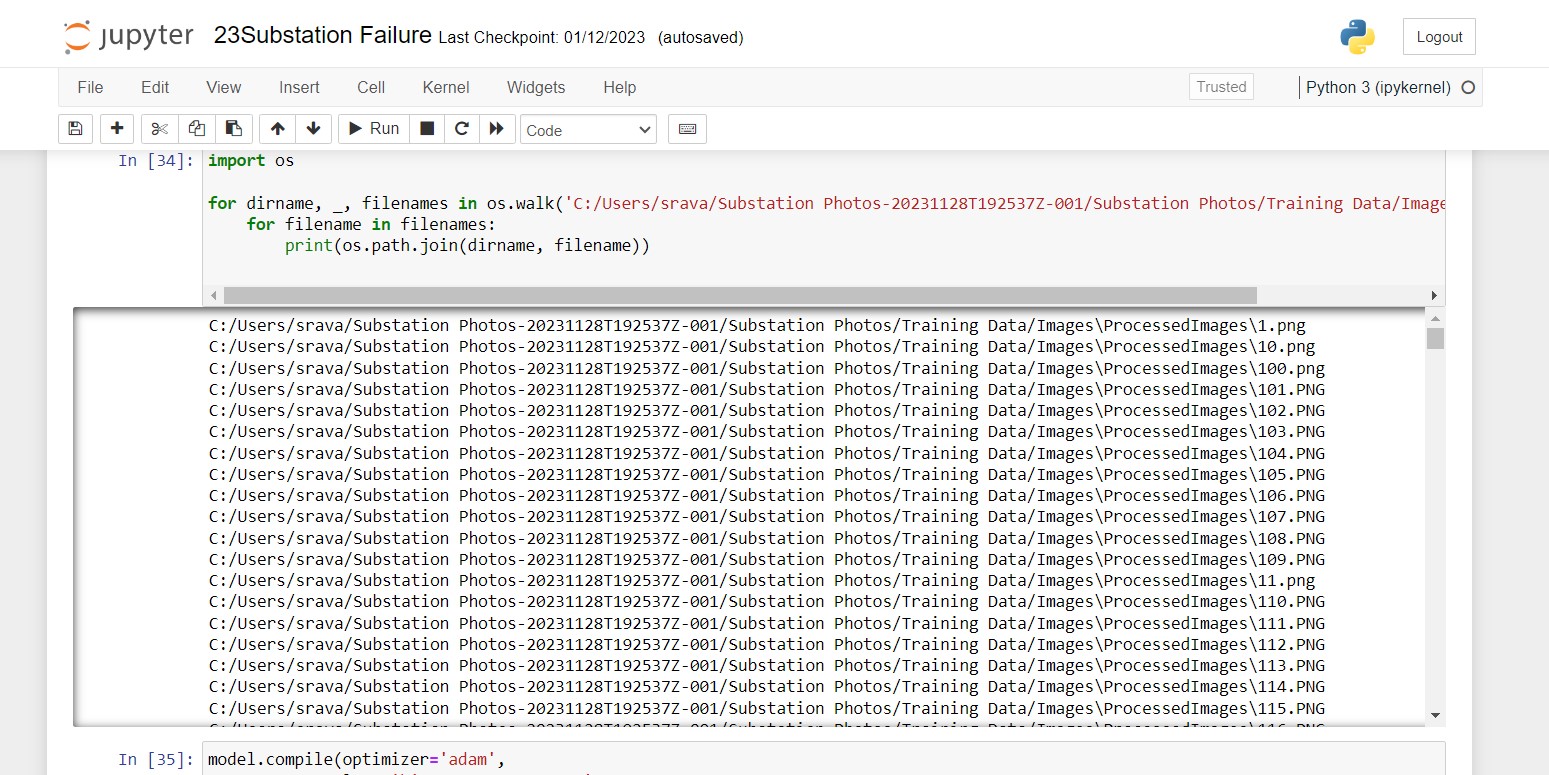Open the command palette keyboard icon
The height and width of the screenshot is (775, 1549).
pos(687,128)
